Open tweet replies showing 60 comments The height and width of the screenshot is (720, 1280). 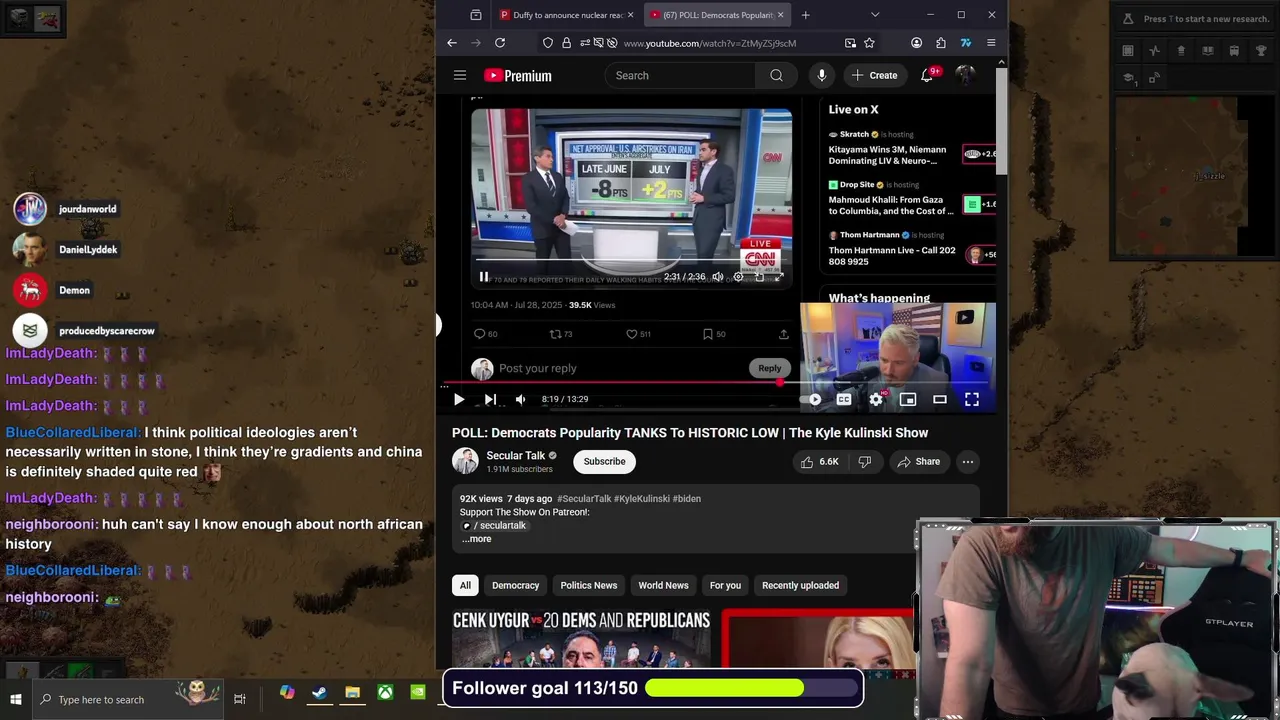tap(485, 334)
